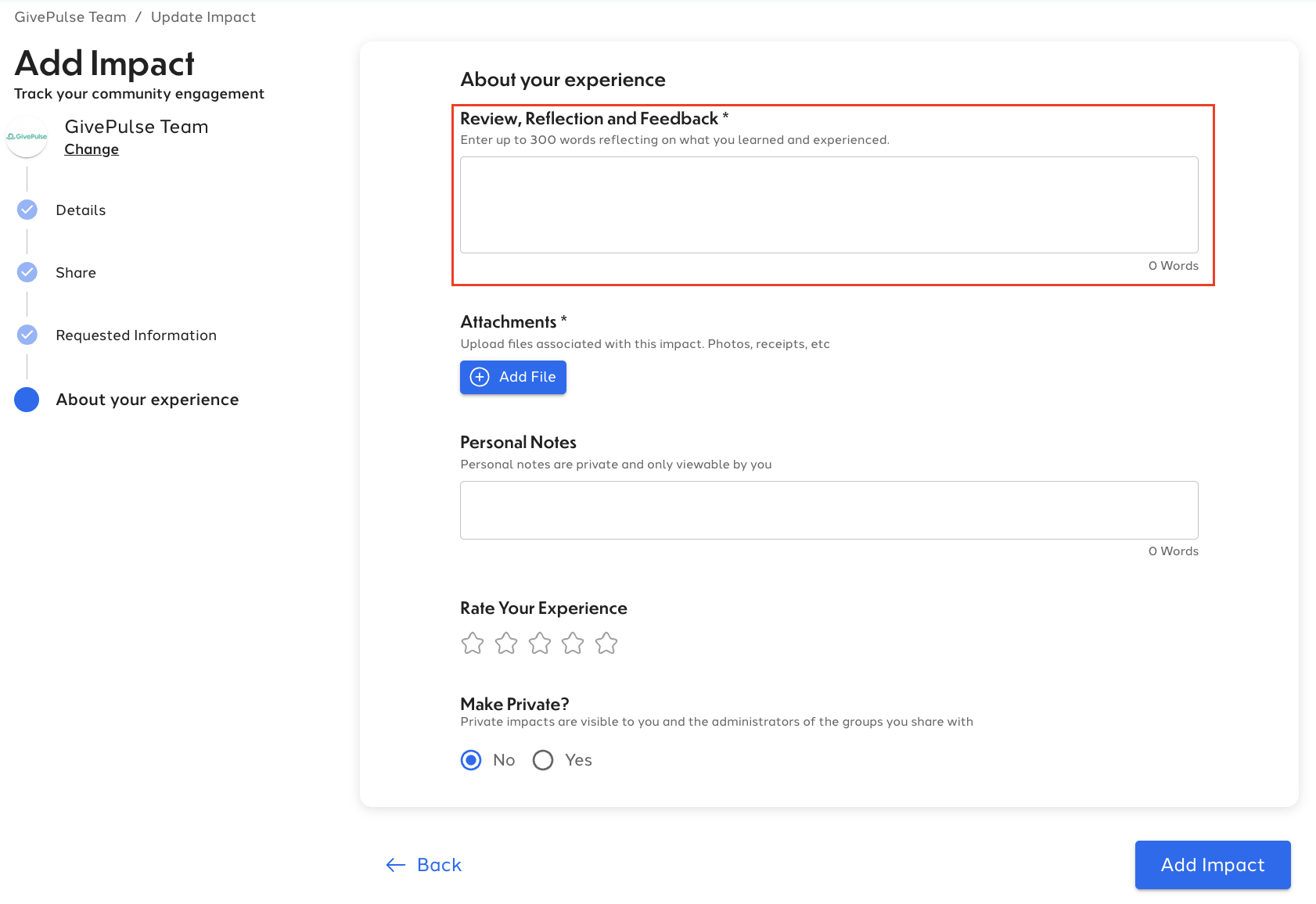Open the Requested Information step
Image resolution: width=1316 pixels, height=904 pixels.
tap(136, 335)
